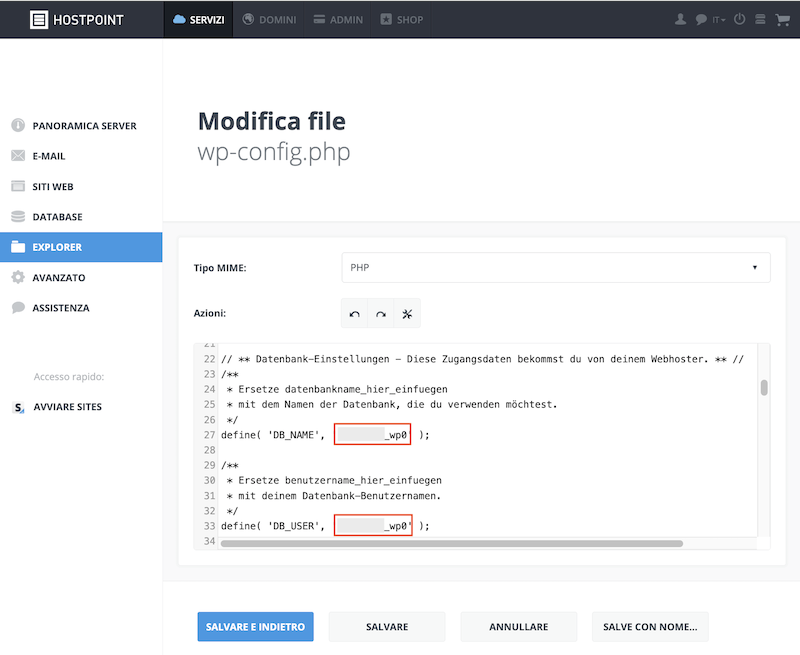Go to Assistenza in sidebar
This screenshot has width=800, height=655.
[81, 308]
